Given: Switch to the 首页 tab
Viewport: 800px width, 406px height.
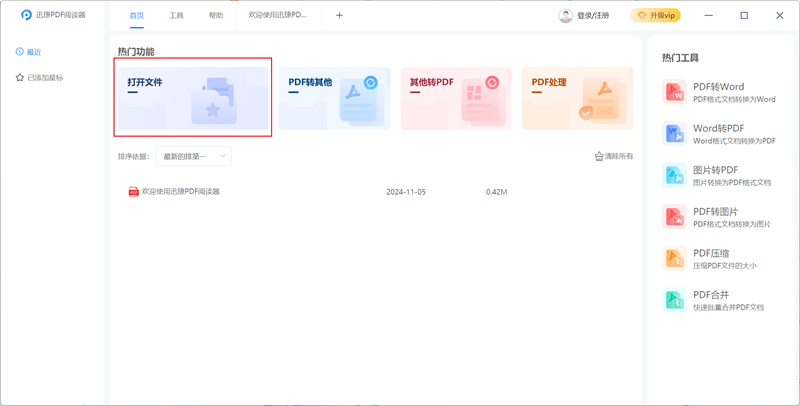Looking at the screenshot, I should tap(137, 15).
